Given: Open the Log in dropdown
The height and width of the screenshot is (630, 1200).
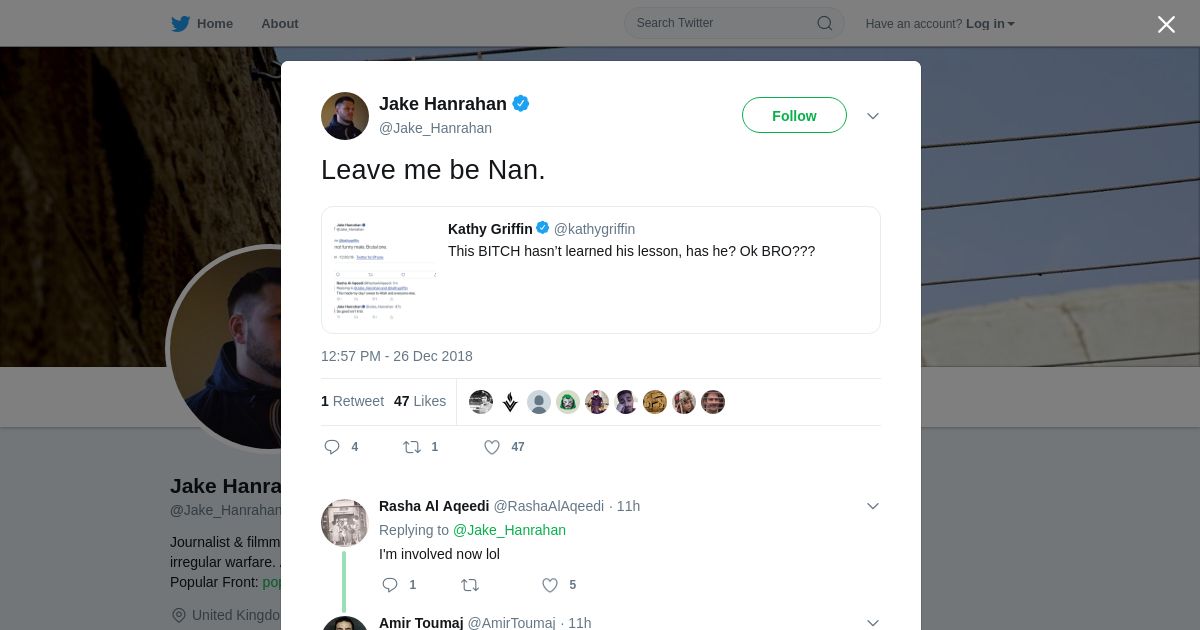Looking at the screenshot, I should pos(990,24).
